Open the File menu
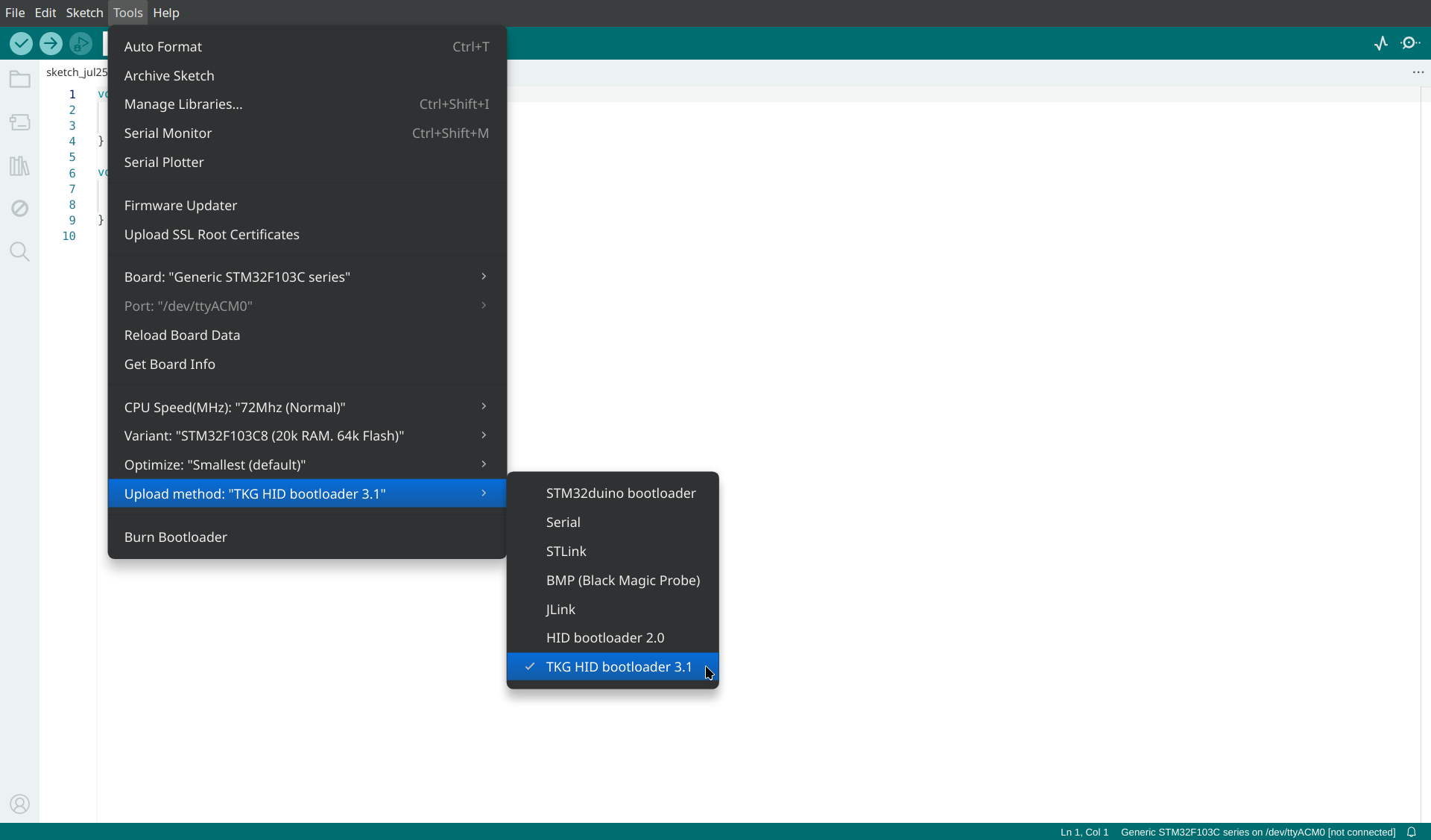1431x840 pixels. pyautogui.click(x=15, y=13)
